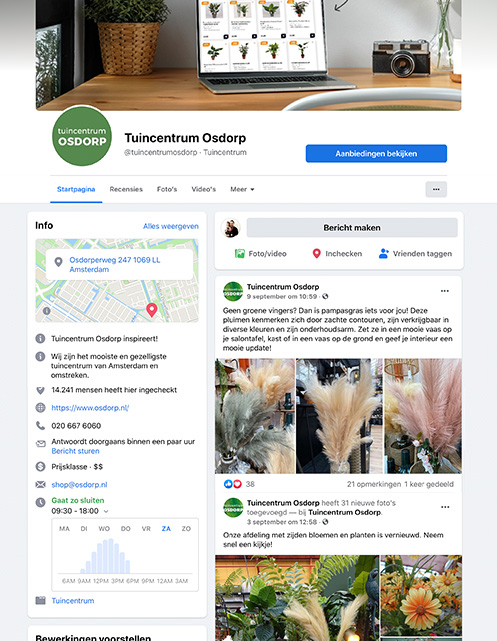
Task: Click the Foto/video icon in post composer
Action: (x=240, y=253)
